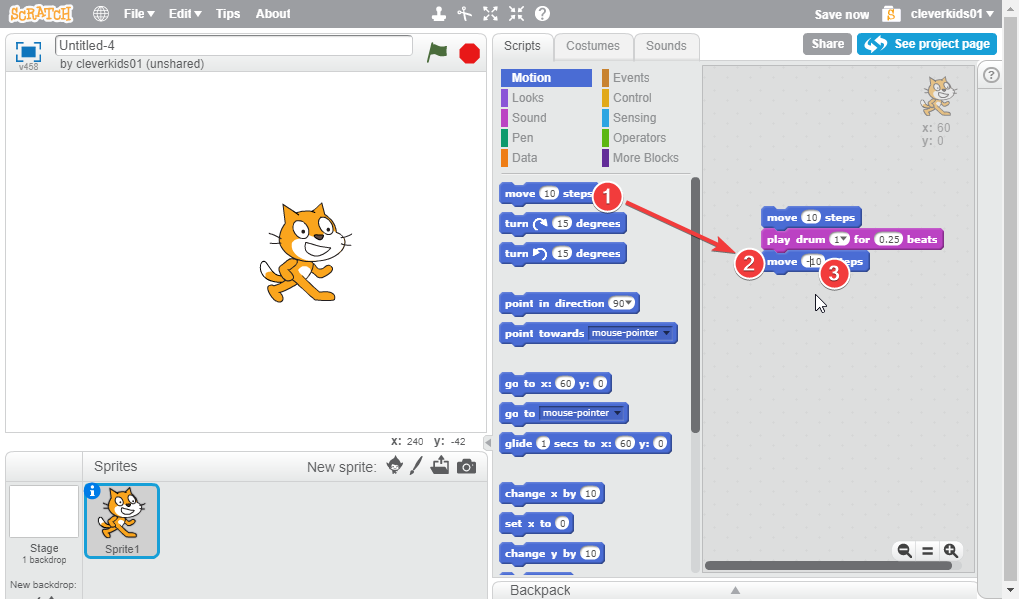Click the Share button
The height and width of the screenshot is (599, 1019).
827,44
